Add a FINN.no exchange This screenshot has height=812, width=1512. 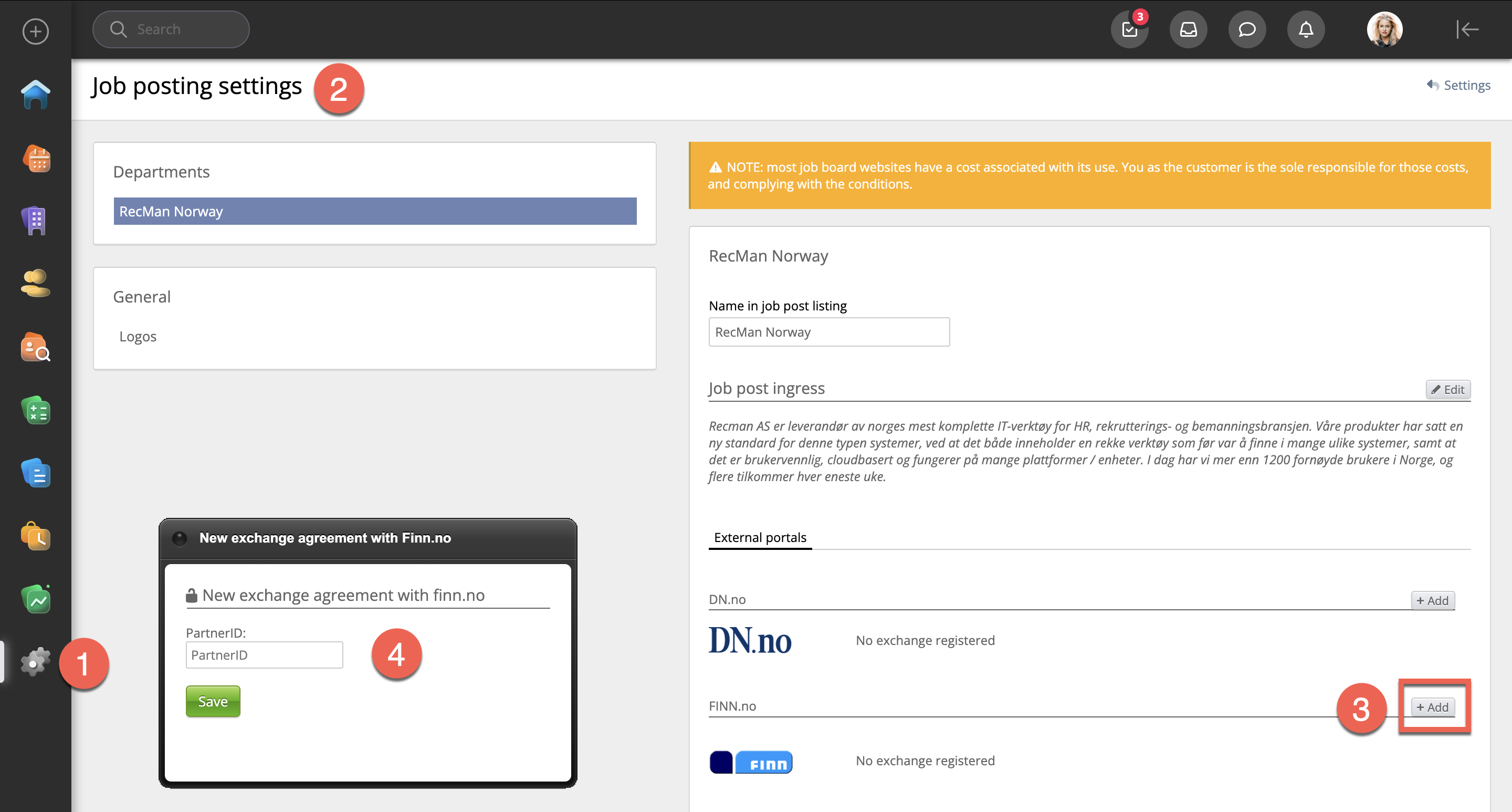click(x=1433, y=707)
